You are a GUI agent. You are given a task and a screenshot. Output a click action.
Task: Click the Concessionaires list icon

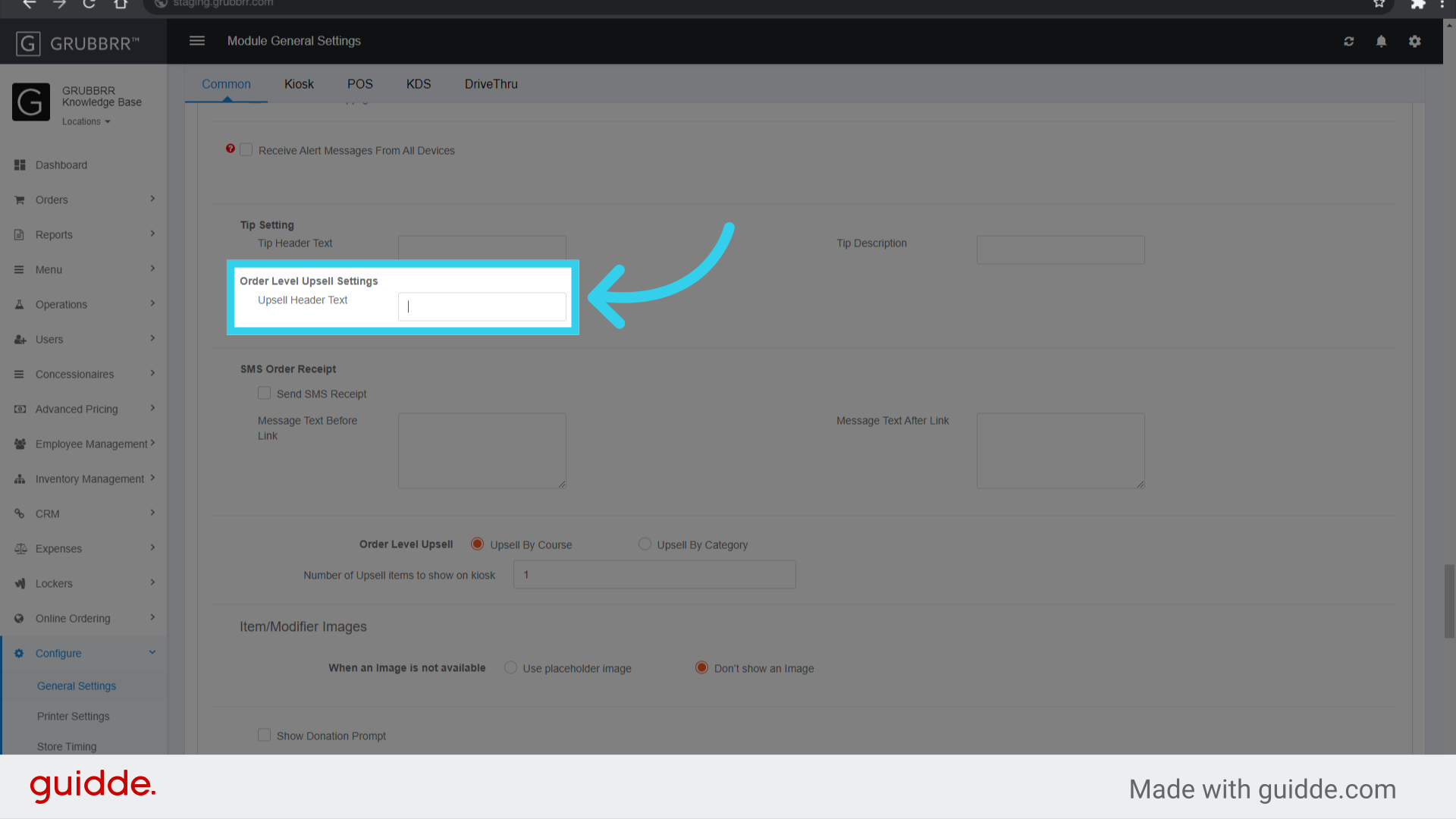coord(20,375)
